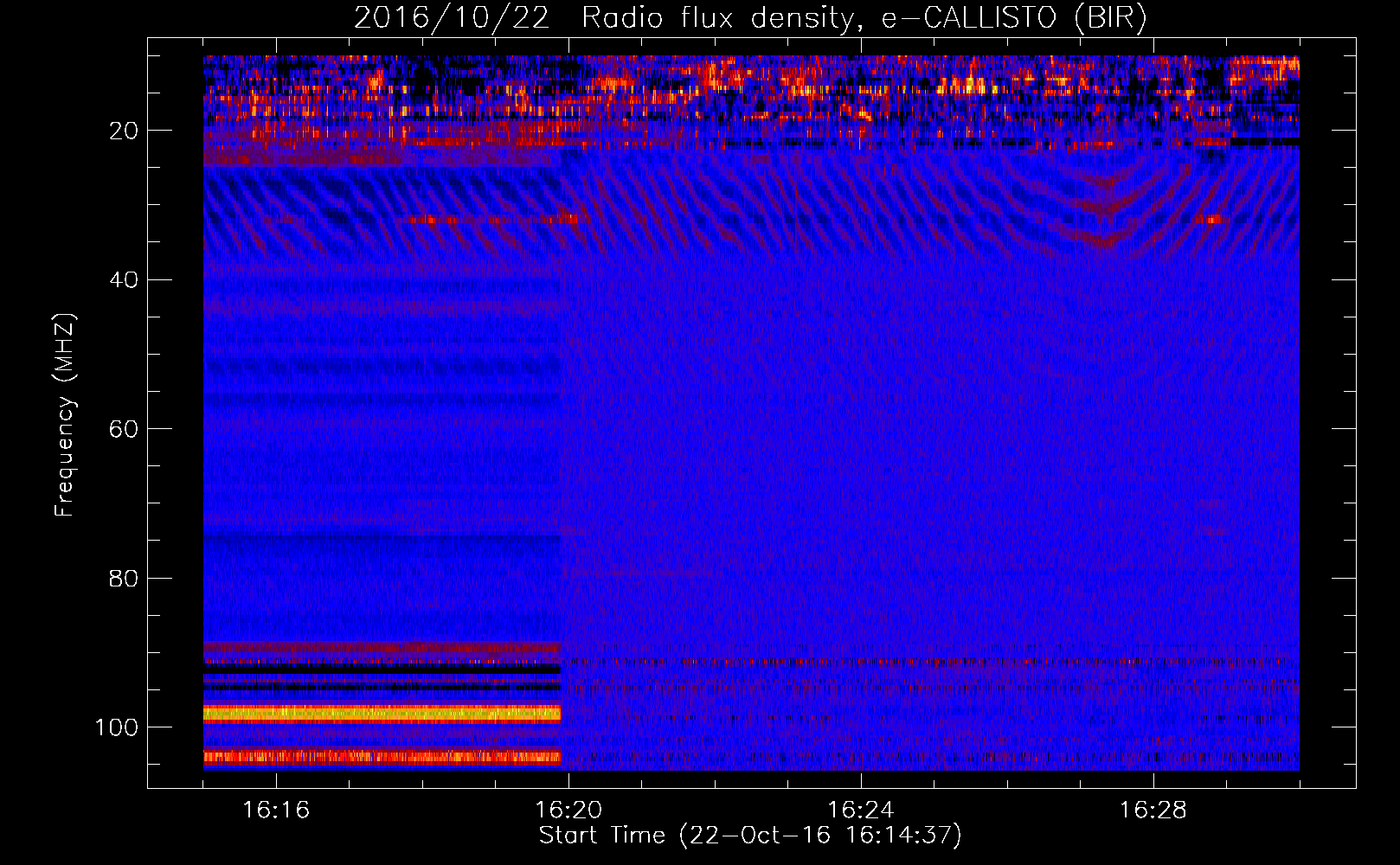Image resolution: width=1400 pixels, height=865 pixels.
Task: Click the 40 MHz frequency tick label
Action: tap(124, 279)
